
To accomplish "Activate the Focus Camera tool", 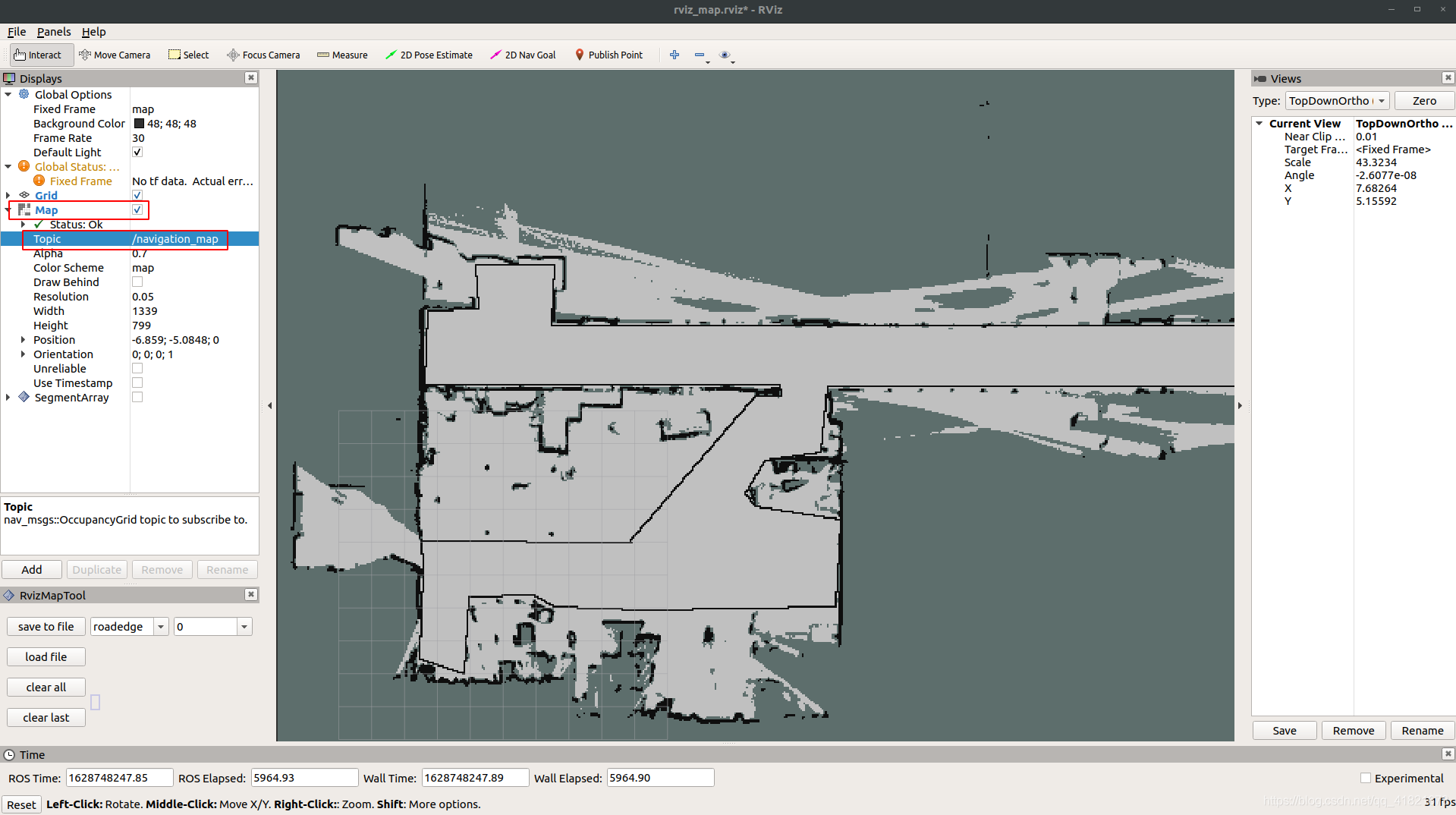I will (263, 54).
